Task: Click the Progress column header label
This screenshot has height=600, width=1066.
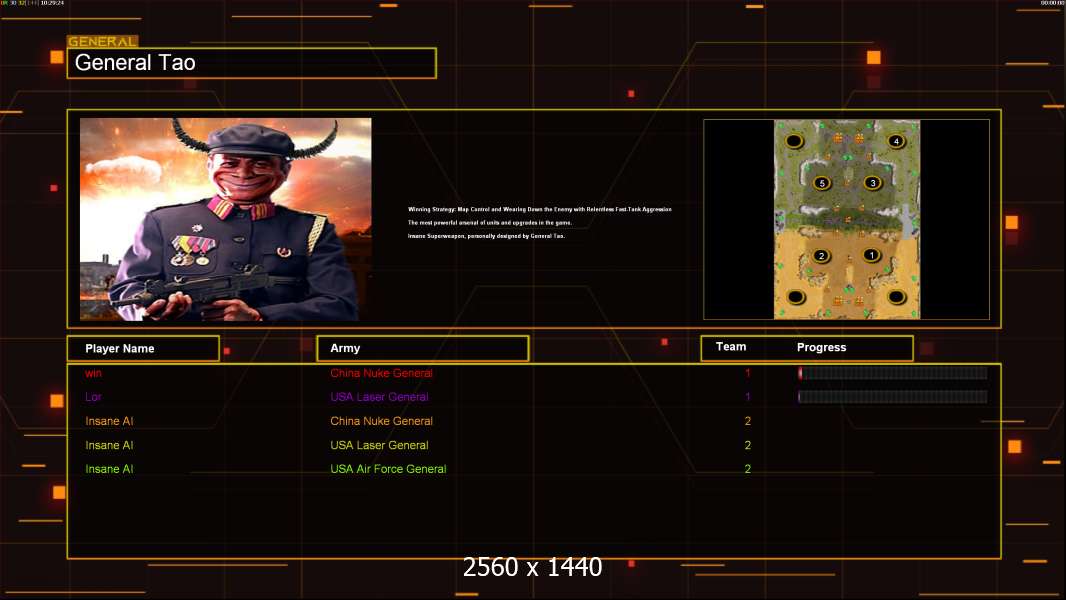Action: click(x=821, y=347)
